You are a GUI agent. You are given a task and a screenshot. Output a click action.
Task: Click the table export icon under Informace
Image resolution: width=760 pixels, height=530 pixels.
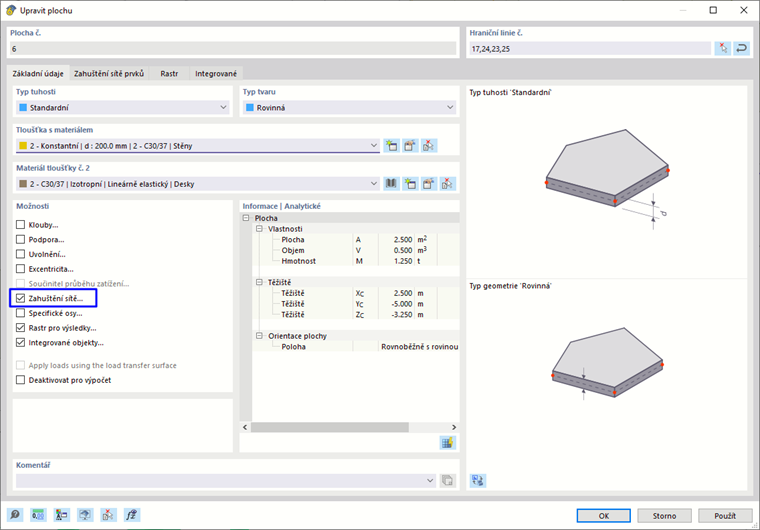tap(447, 442)
